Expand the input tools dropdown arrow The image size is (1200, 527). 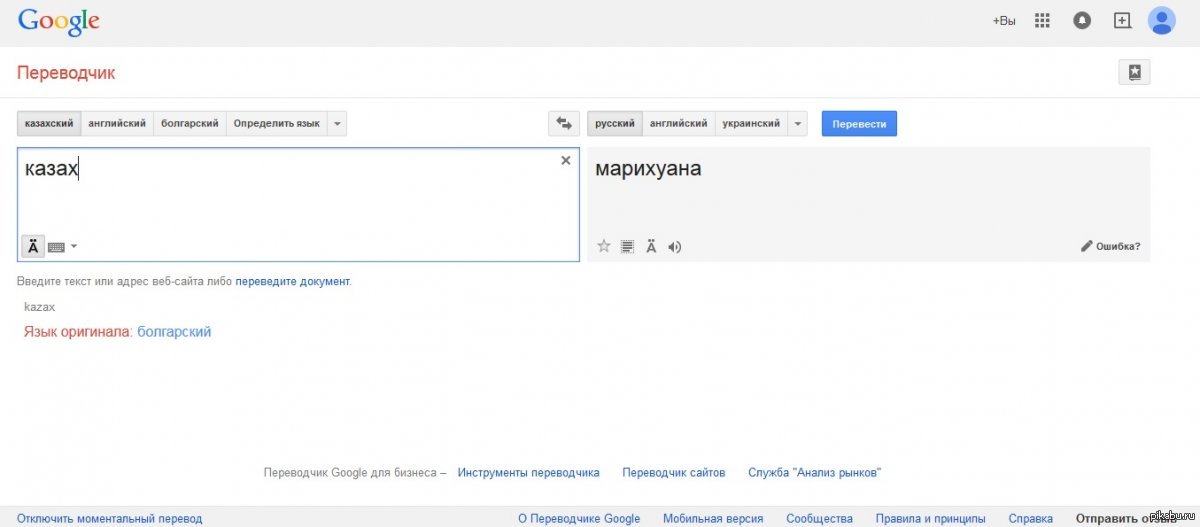pos(74,246)
